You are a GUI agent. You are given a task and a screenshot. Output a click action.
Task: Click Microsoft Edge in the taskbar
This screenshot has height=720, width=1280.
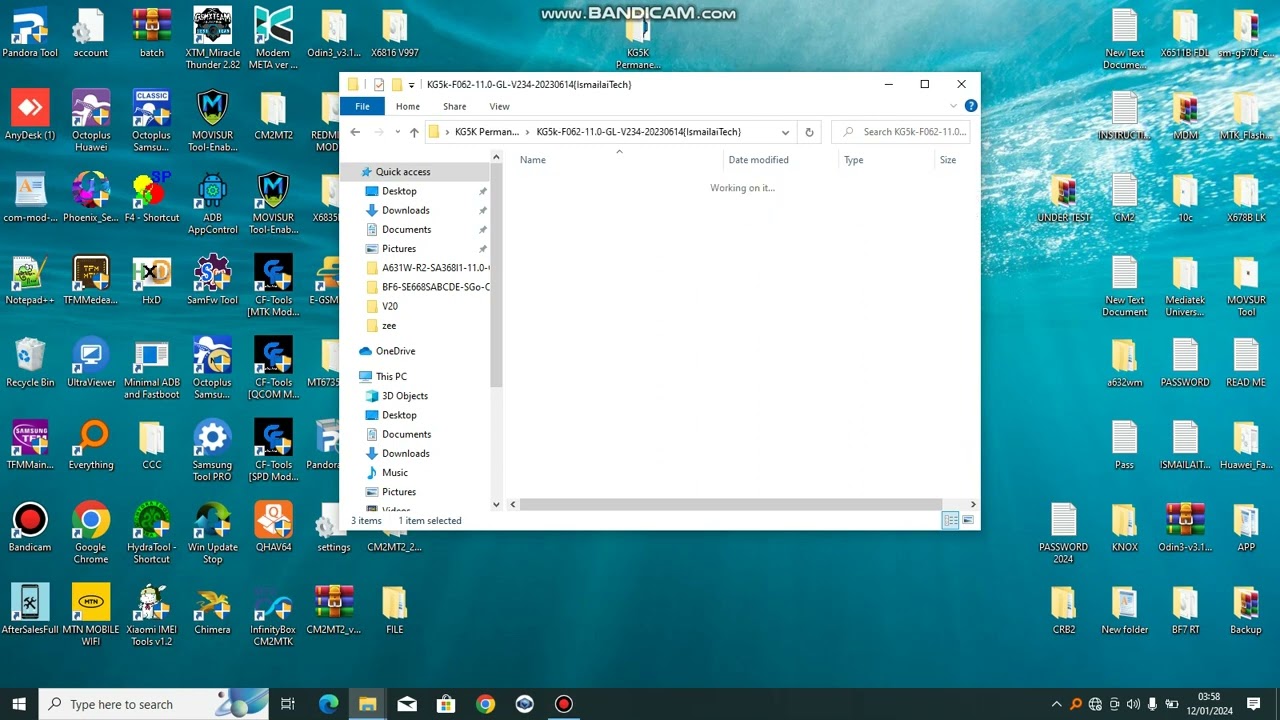click(x=328, y=704)
